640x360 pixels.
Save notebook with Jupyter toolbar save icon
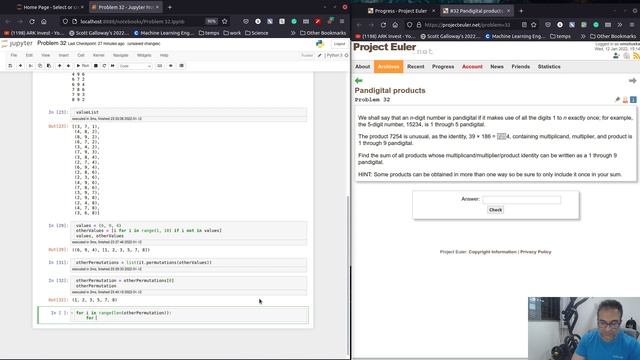[10, 66]
